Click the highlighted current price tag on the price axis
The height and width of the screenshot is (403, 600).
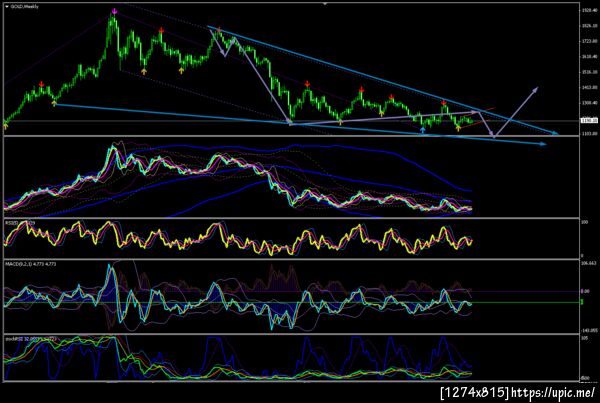coord(589,121)
